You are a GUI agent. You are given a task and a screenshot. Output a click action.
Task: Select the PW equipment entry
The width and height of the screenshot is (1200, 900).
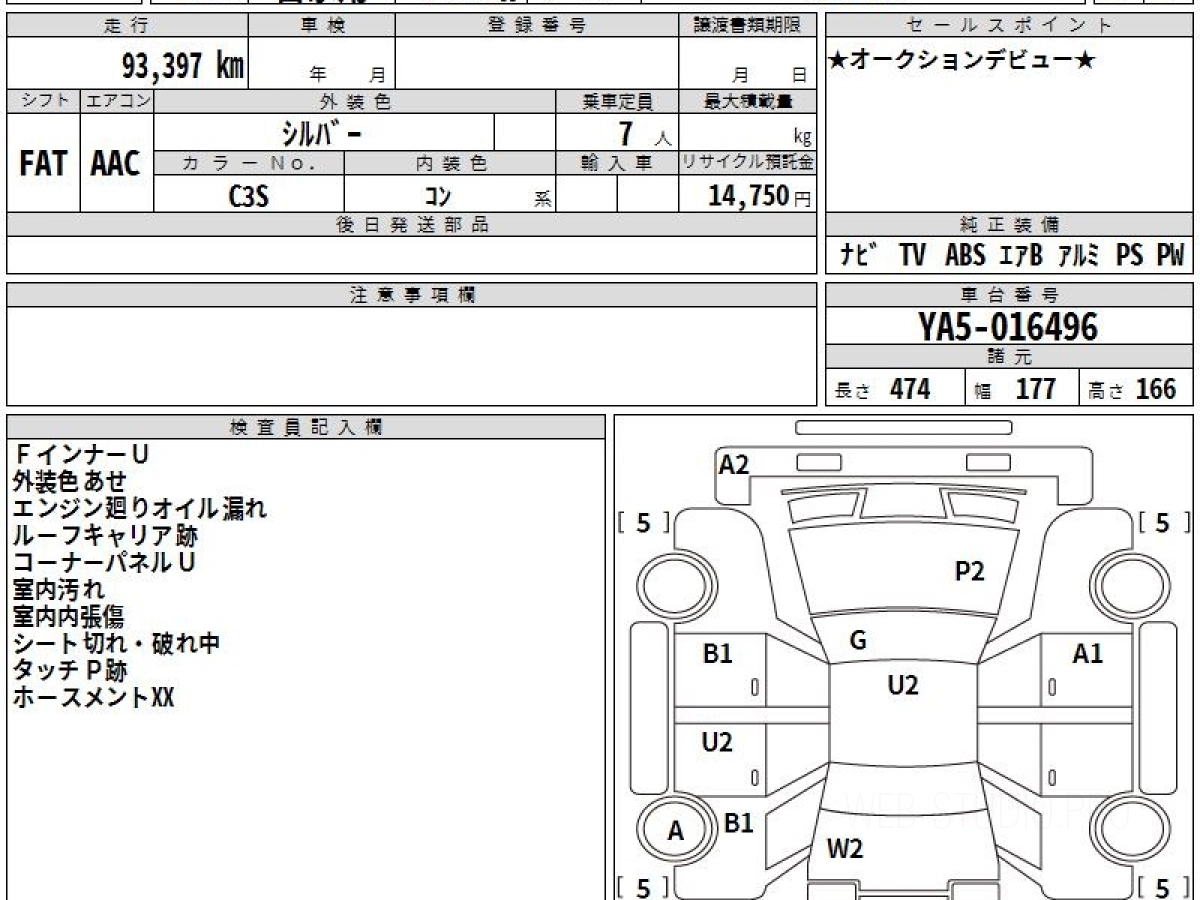pyautogui.click(x=1170, y=256)
